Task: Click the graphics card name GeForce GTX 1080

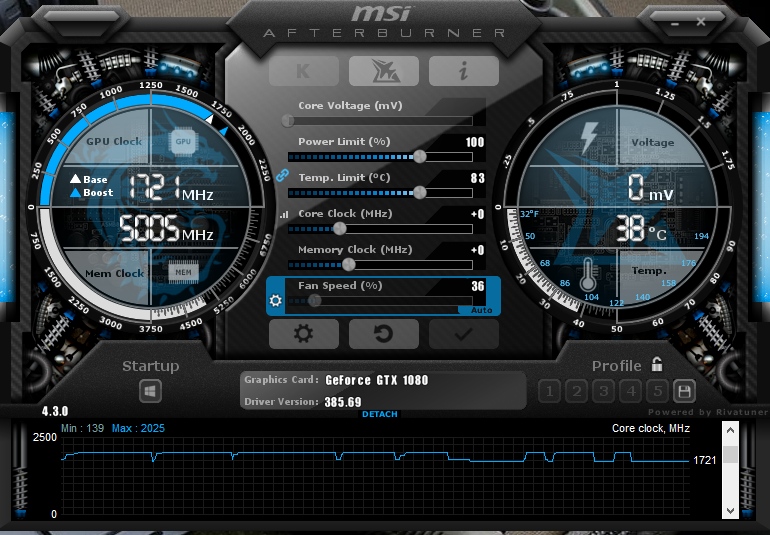Action: [377, 380]
